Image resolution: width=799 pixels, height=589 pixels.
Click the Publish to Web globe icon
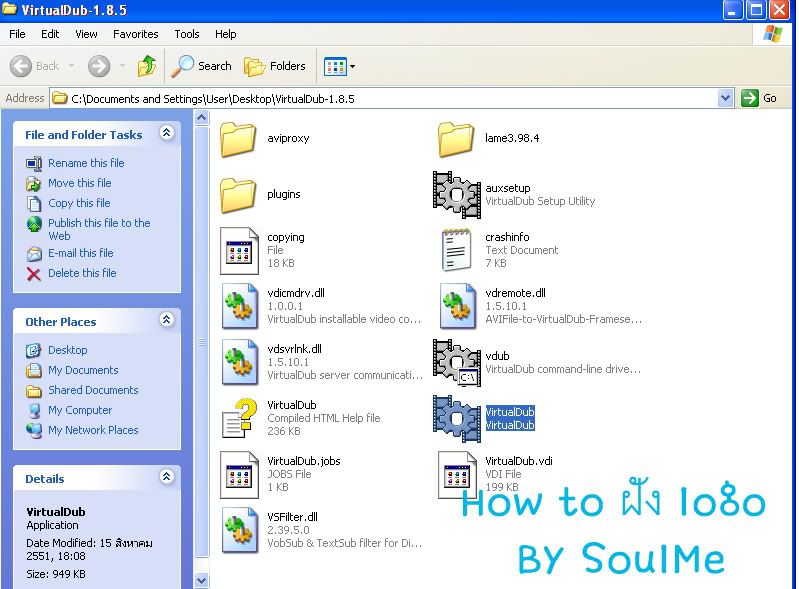(34, 224)
